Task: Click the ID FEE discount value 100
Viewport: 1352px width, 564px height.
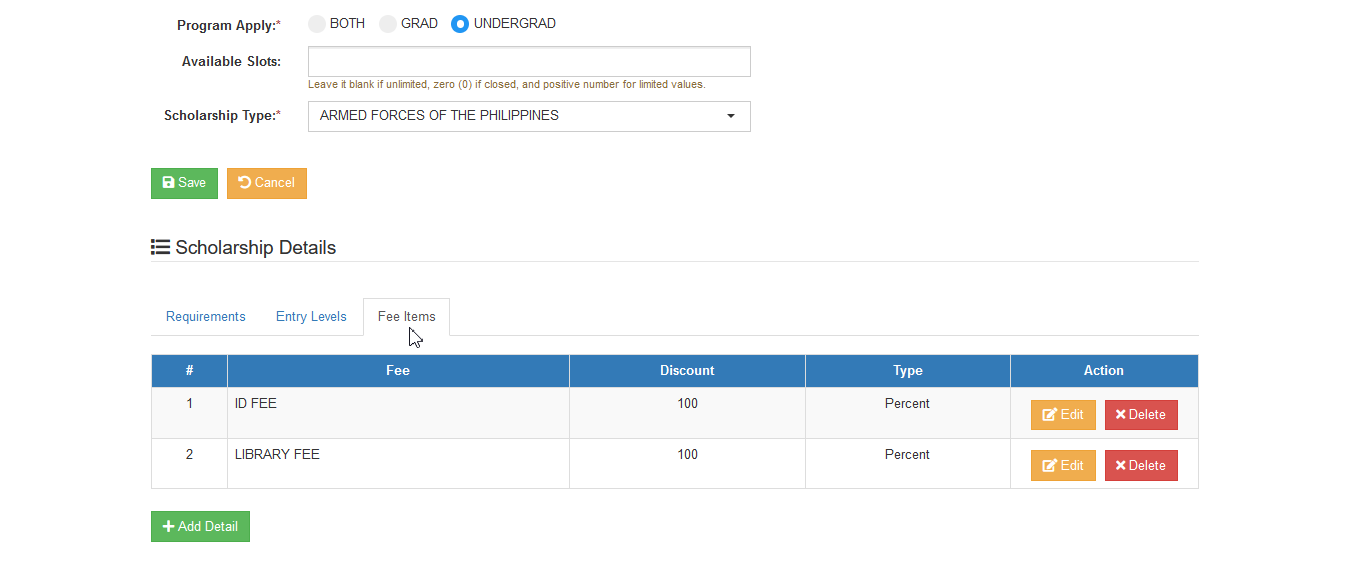Action: click(x=687, y=404)
